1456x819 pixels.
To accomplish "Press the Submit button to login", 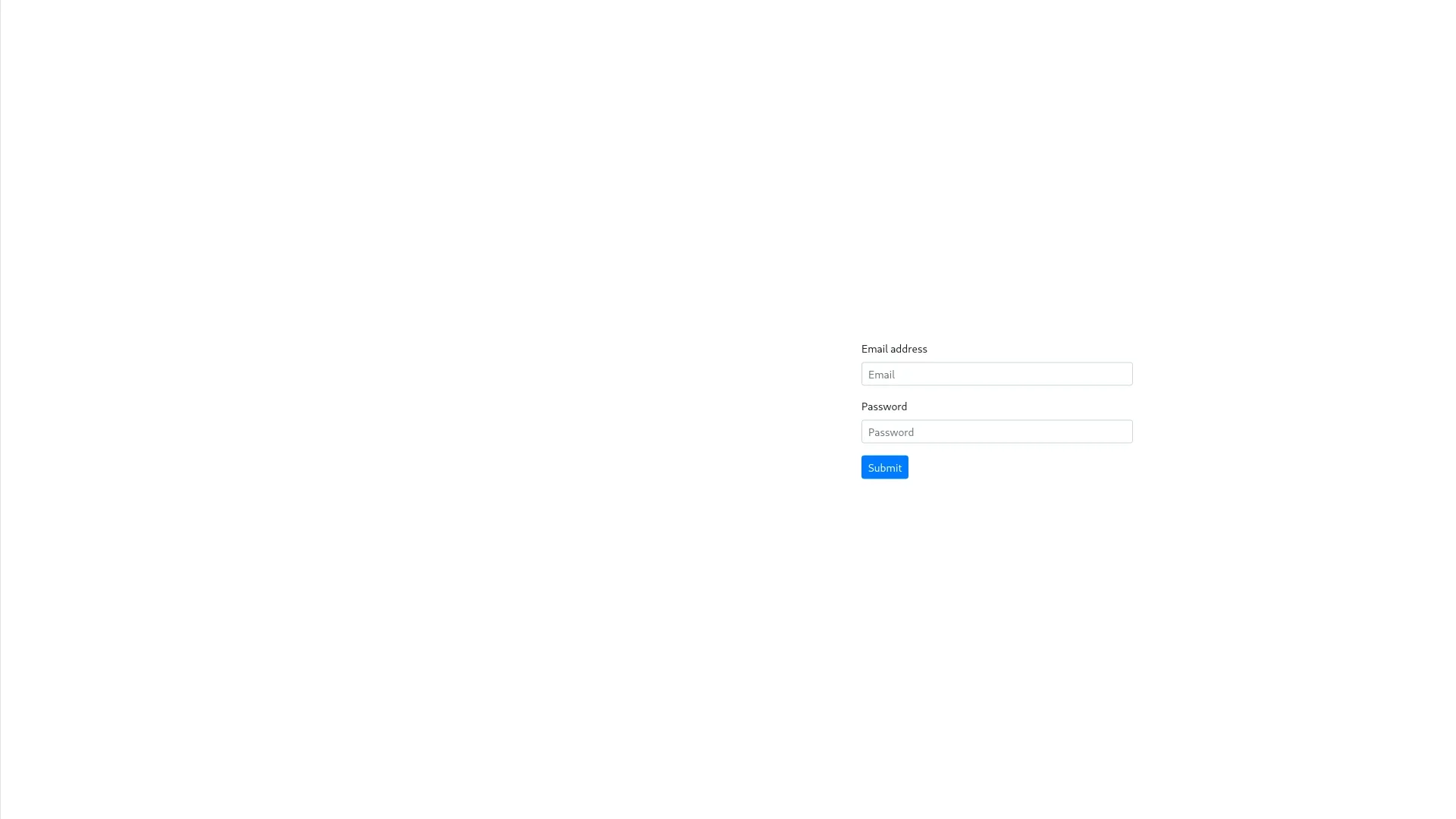I will (x=885, y=467).
